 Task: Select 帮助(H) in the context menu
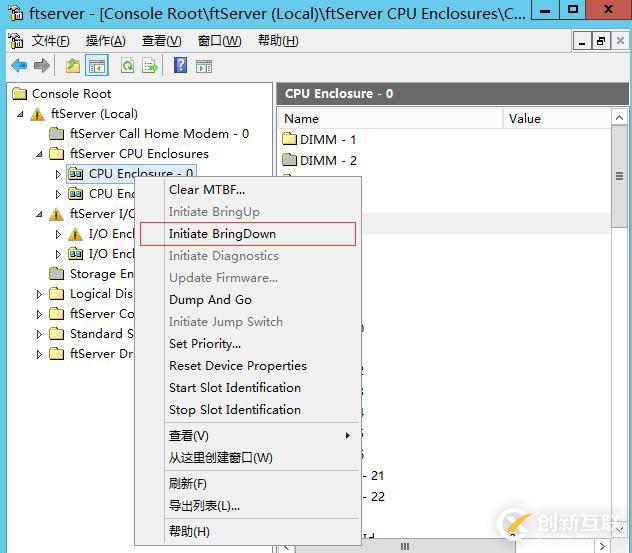[248, 531]
